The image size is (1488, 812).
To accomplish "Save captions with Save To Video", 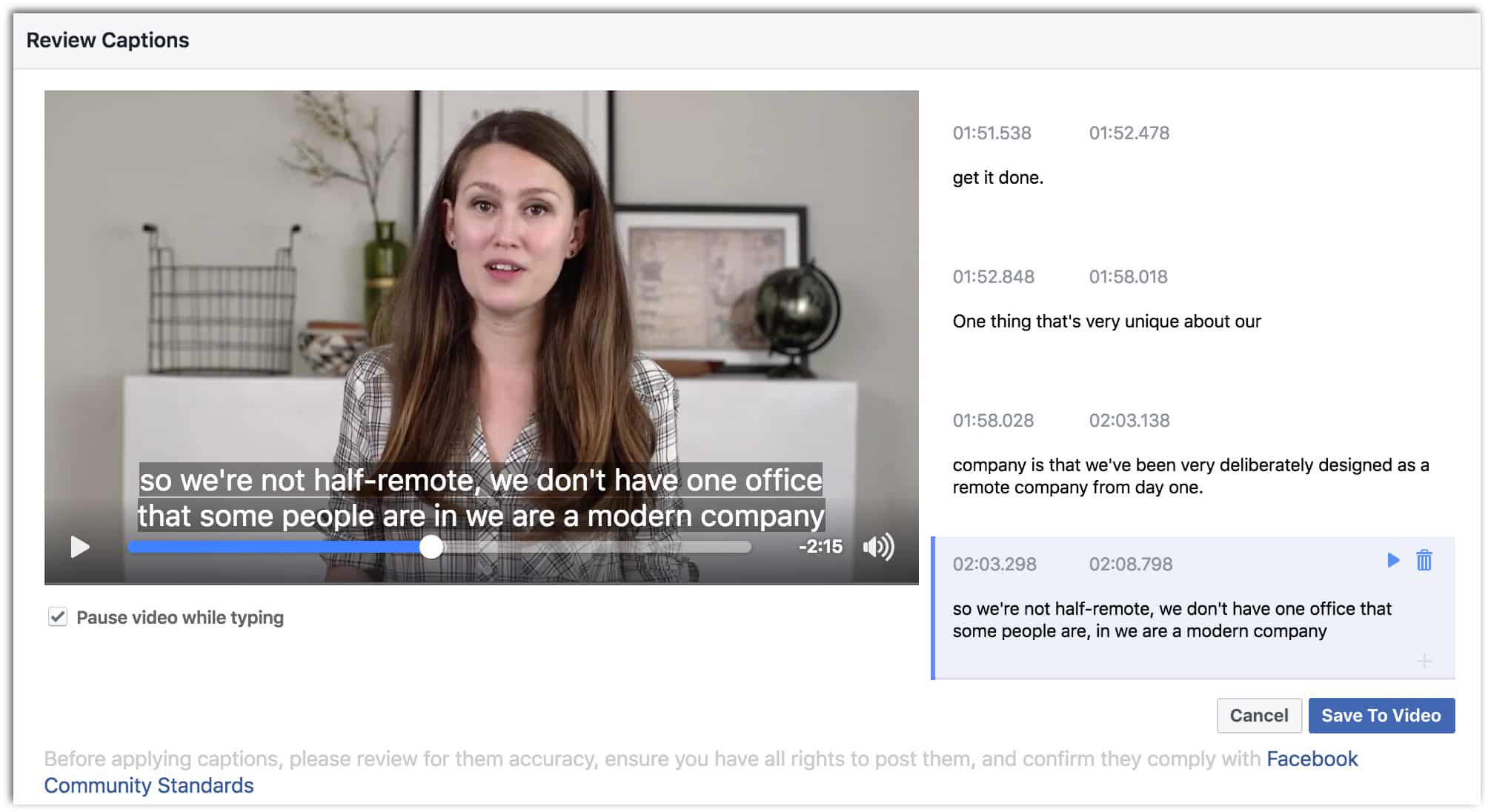I will tap(1381, 716).
